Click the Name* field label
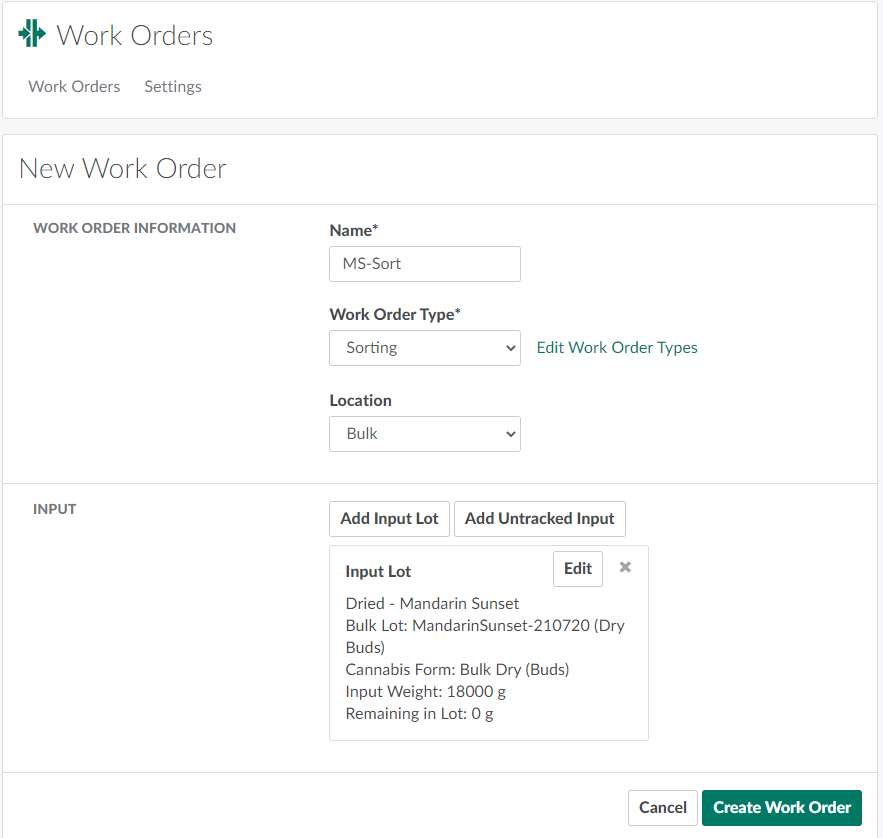The image size is (883, 838). click(x=354, y=230)
